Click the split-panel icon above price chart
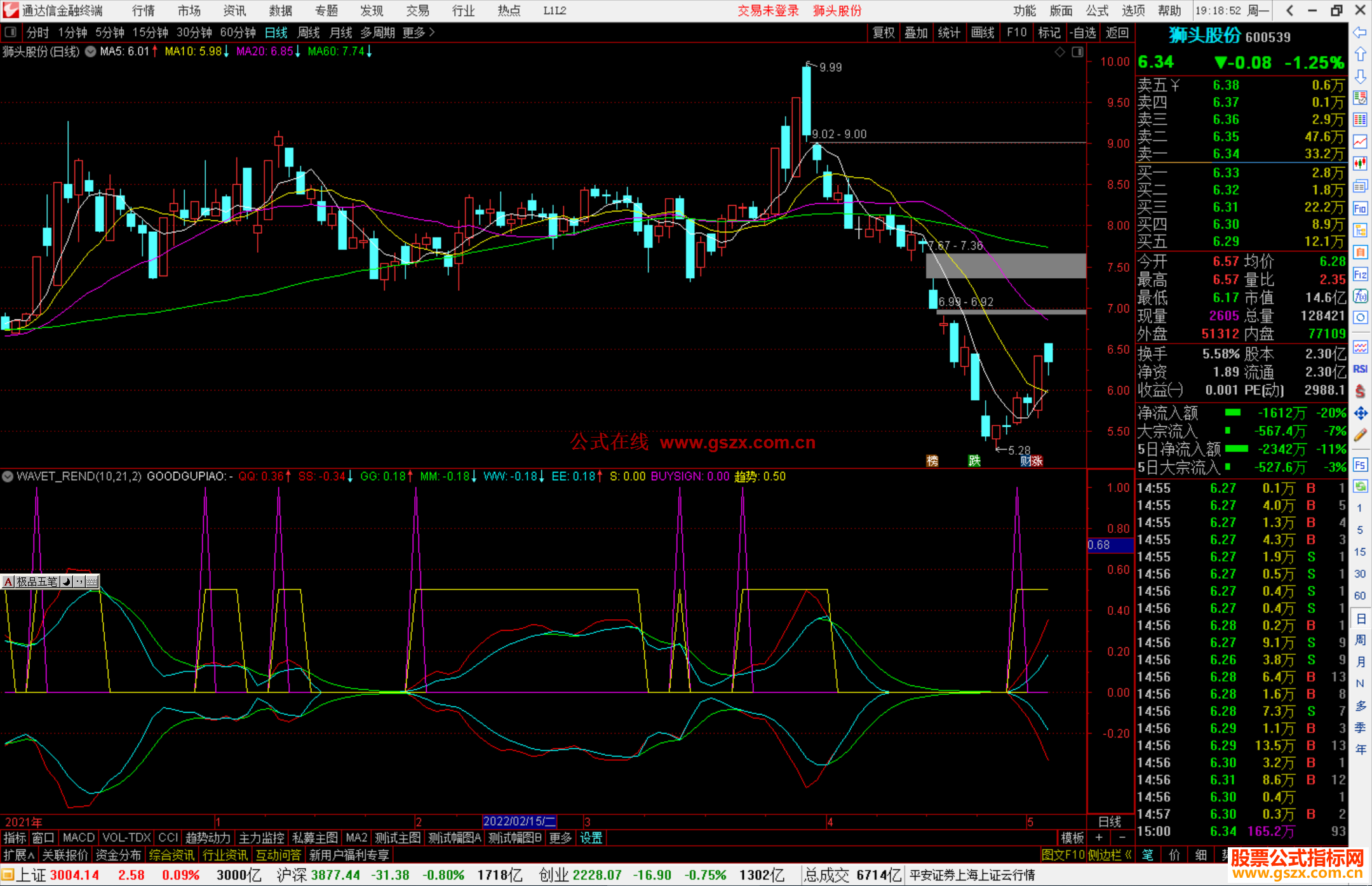This screenshot has height=886, width=1372. click(1077, 52)
